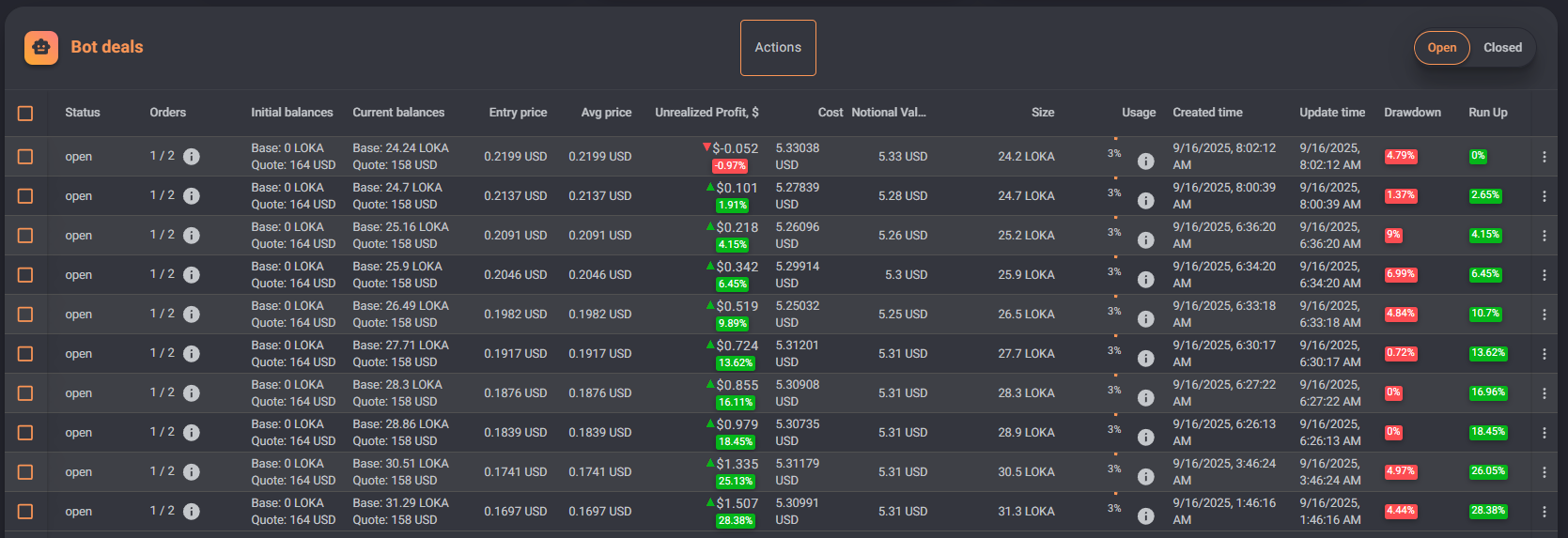Open three-dot menu for 0.2046 USD deal
The height and width of the screenshot is (538, 1568).
pos(1544,275)
